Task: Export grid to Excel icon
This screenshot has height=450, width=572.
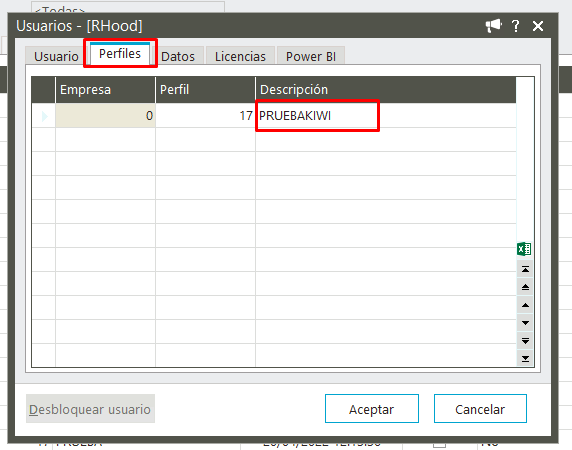Action: click(524, 249)
